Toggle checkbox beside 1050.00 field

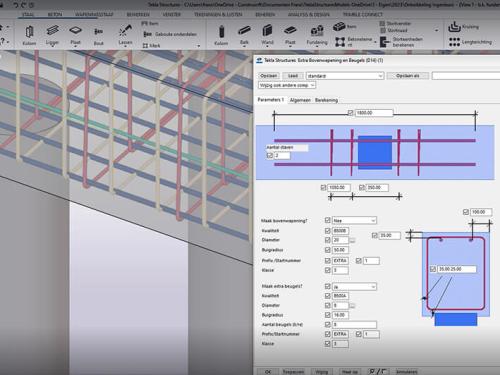pyautogui.click(x=323, y=188)
